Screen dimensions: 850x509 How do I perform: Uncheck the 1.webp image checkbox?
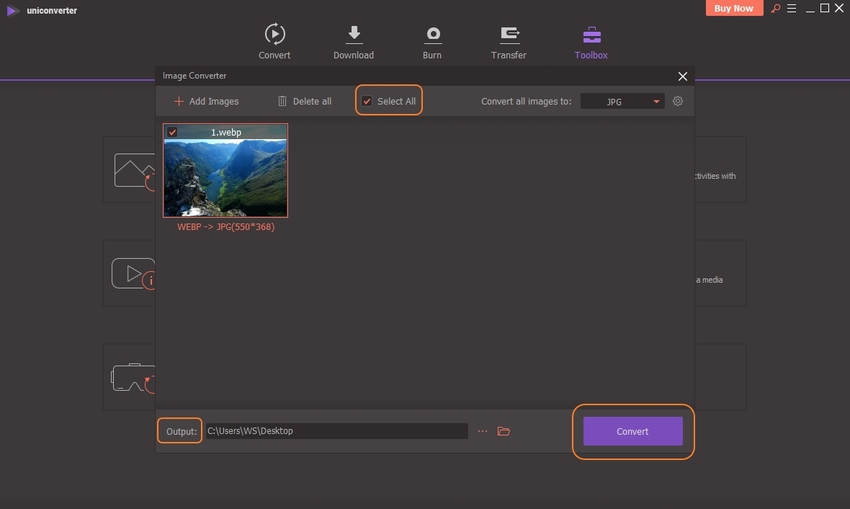coord(173,132)
